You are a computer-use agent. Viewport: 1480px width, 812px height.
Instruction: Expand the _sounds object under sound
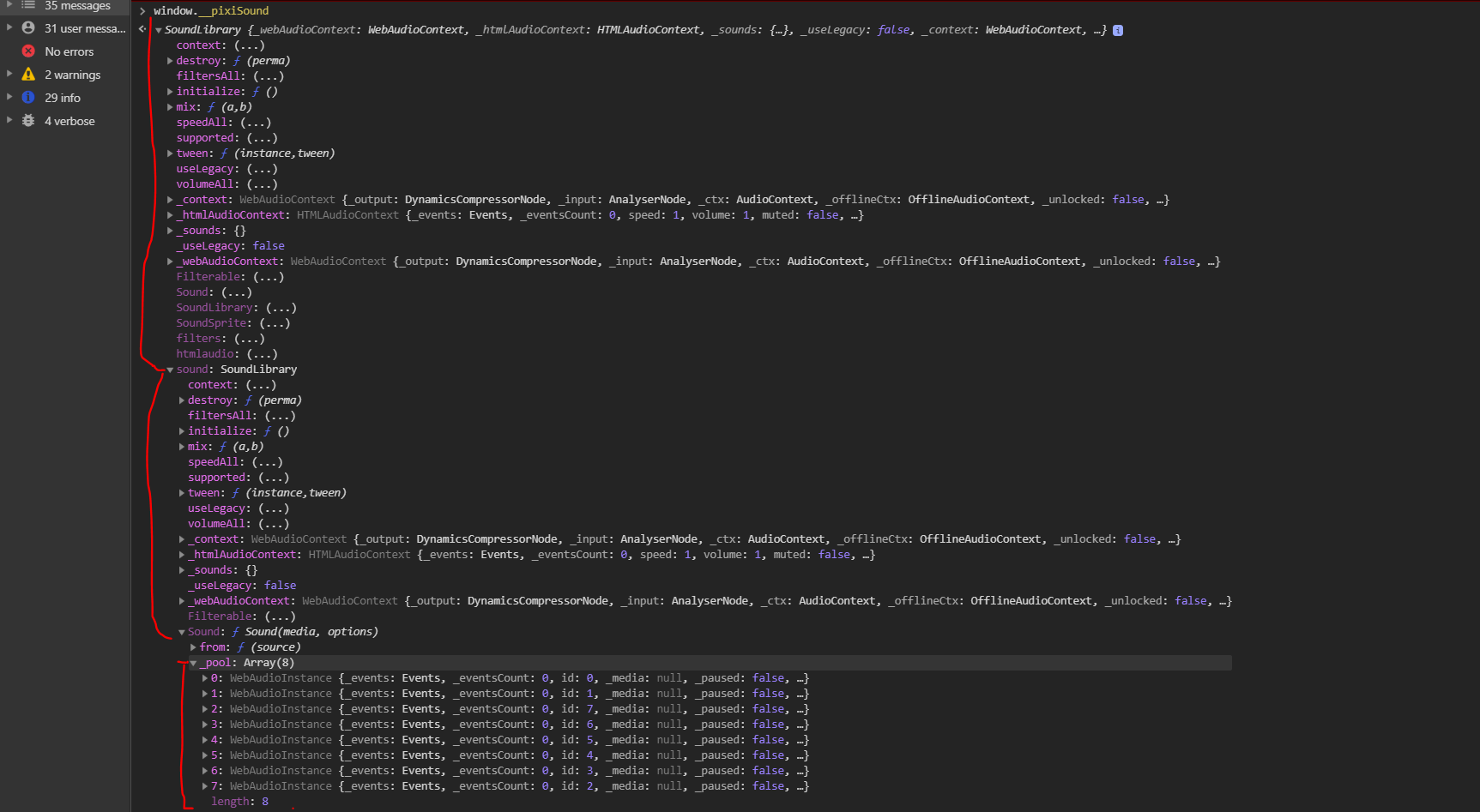(182, 569)
